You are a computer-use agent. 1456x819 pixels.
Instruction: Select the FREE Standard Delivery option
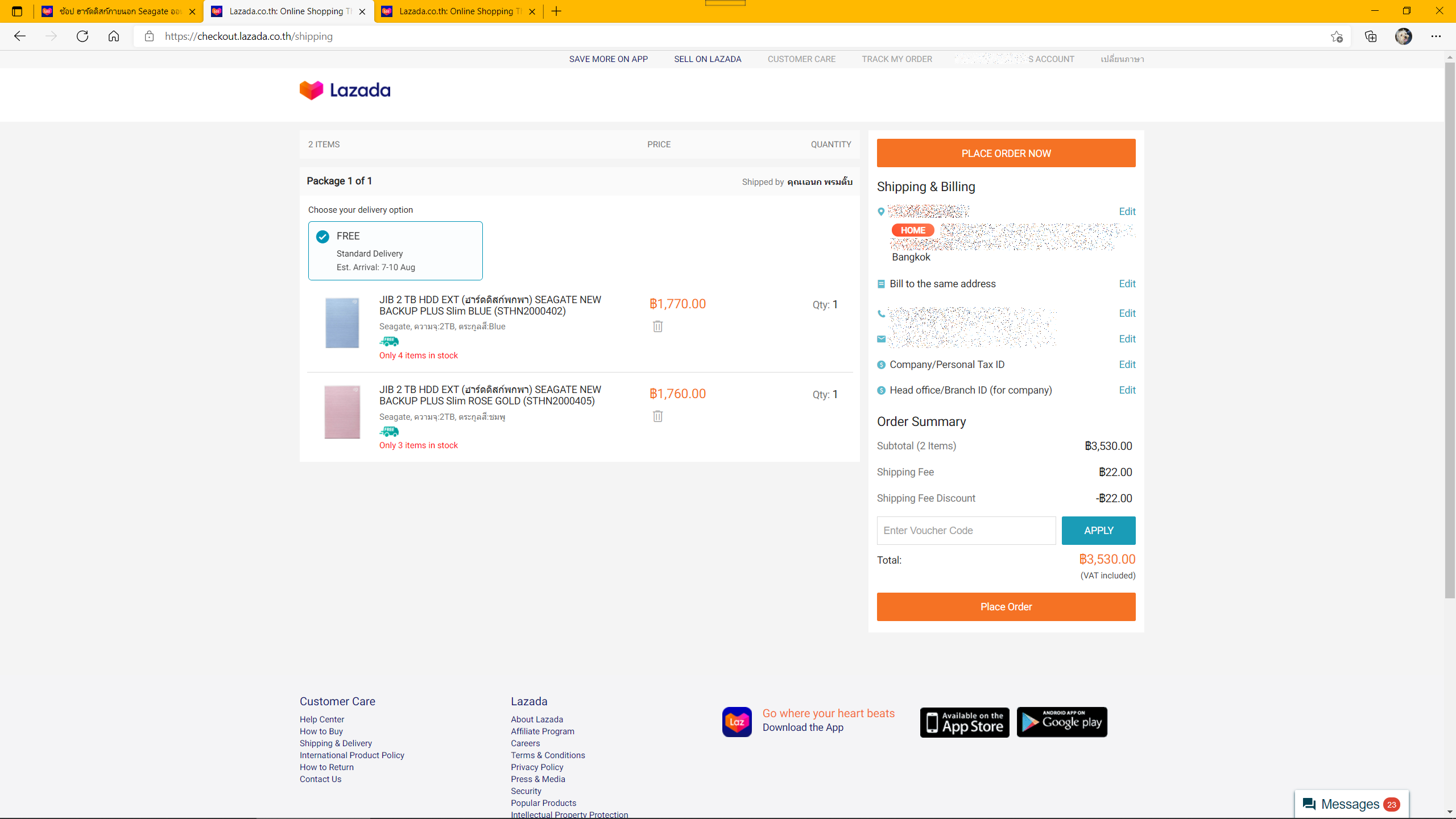click(x=395, y=251)
